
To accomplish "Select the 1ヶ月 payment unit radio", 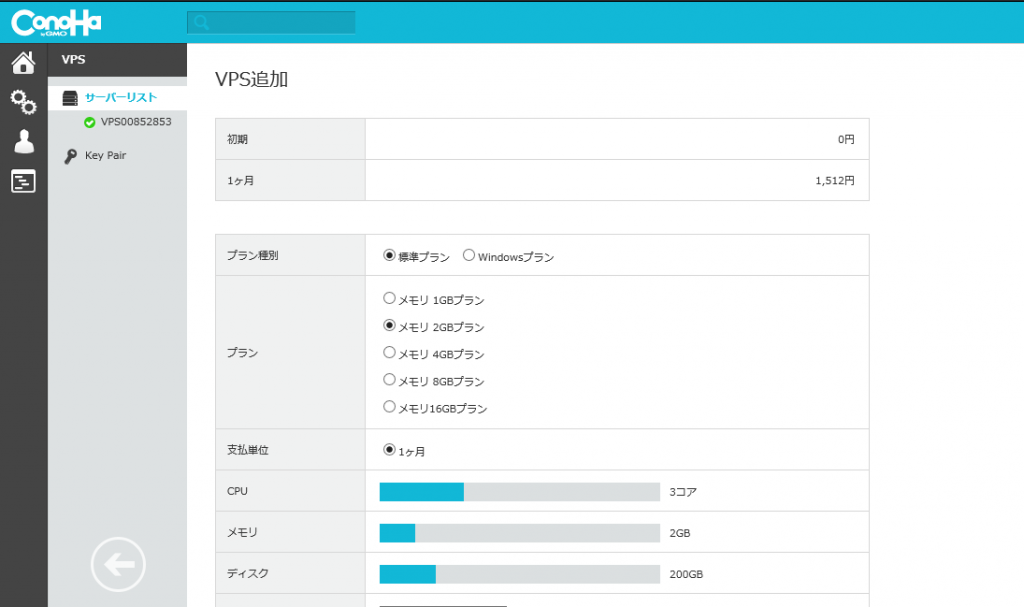I will point(389,450).
